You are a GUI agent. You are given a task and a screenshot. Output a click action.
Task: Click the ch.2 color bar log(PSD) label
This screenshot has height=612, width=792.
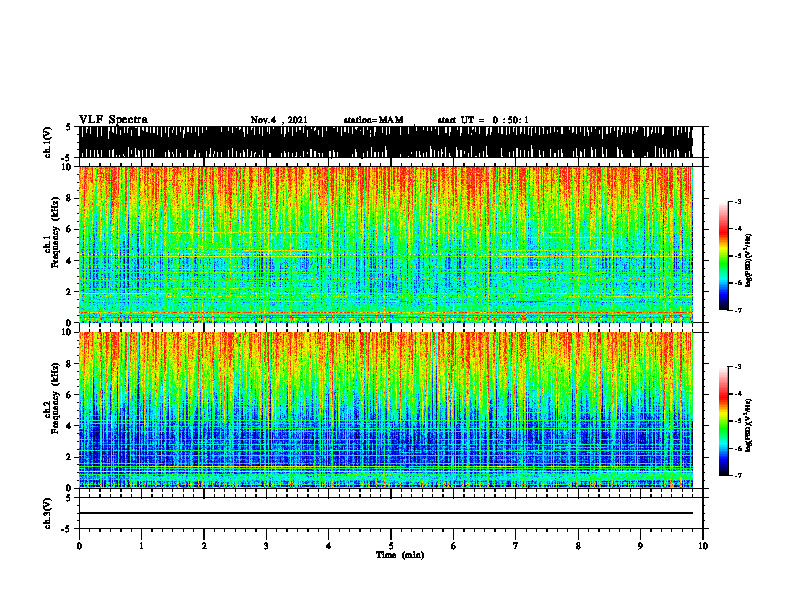[x=749, y=425]
